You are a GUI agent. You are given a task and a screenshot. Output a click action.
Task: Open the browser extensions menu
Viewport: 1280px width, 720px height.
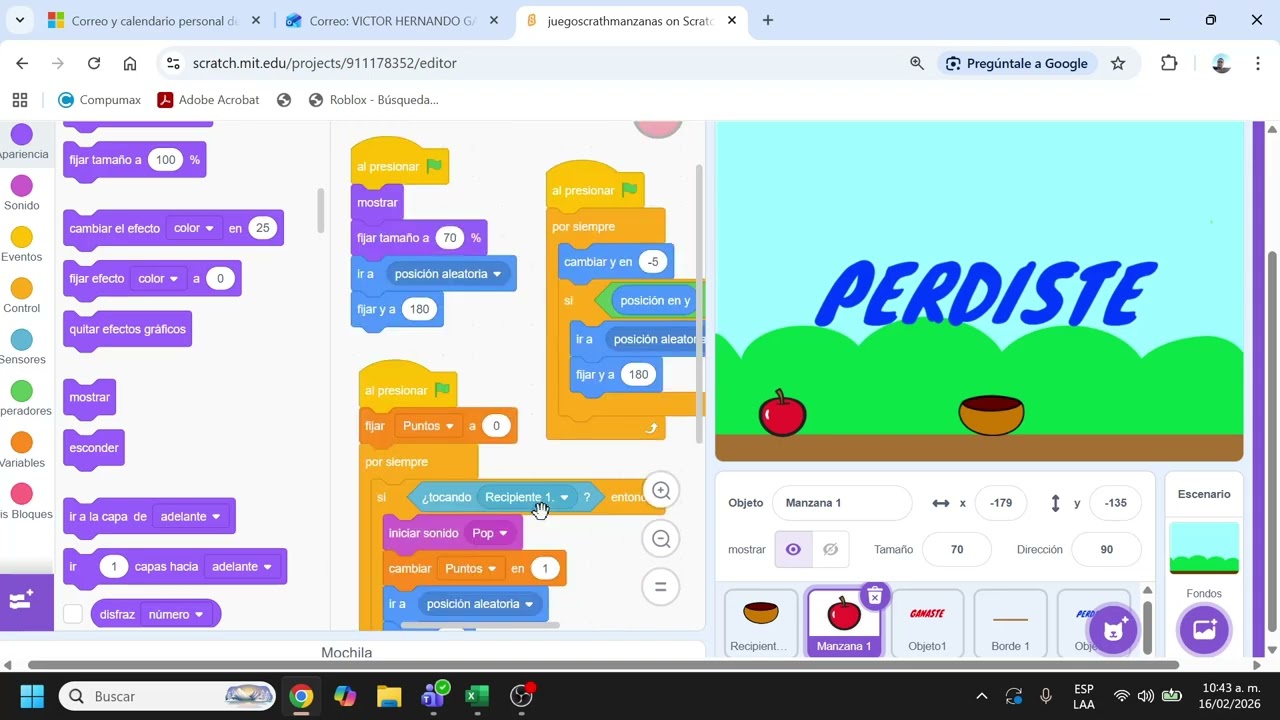tap(1169, 63)
